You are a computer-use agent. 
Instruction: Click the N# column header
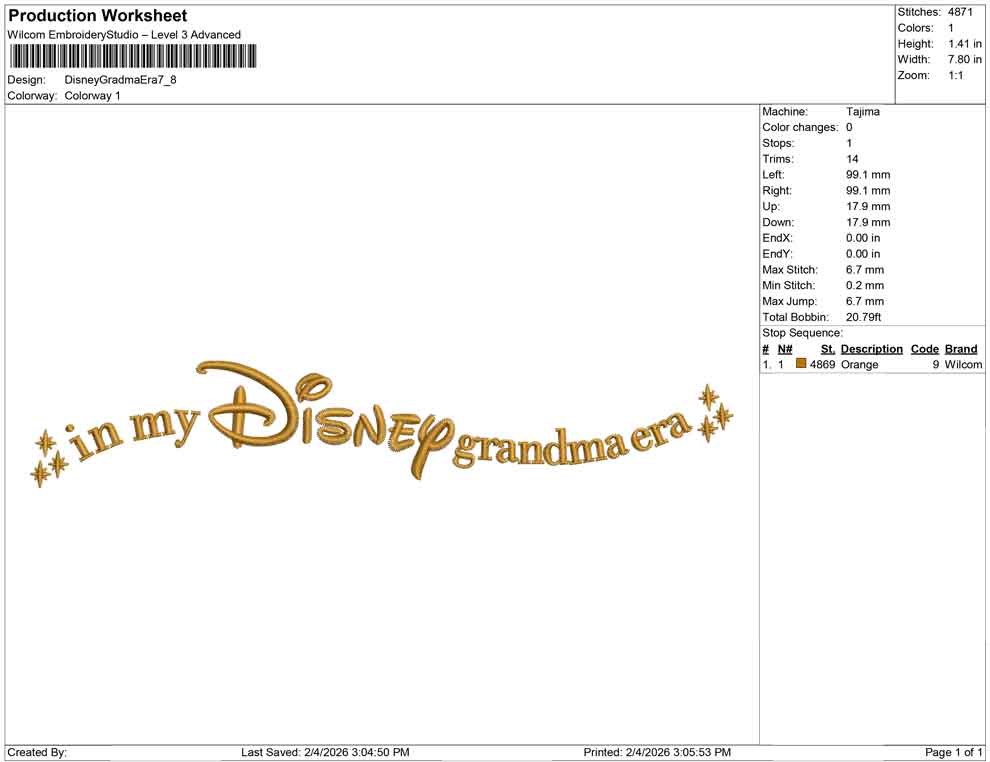pos(785,348)
